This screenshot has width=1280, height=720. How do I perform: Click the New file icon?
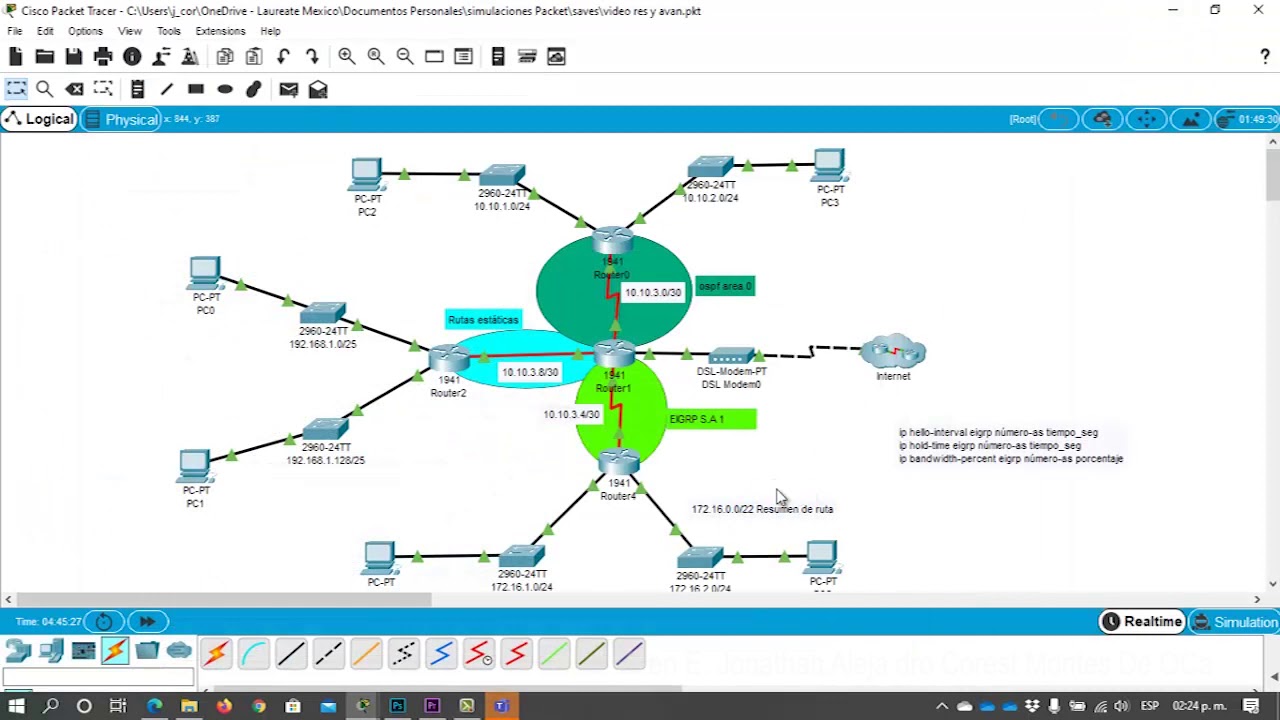[x=16, y=57]
